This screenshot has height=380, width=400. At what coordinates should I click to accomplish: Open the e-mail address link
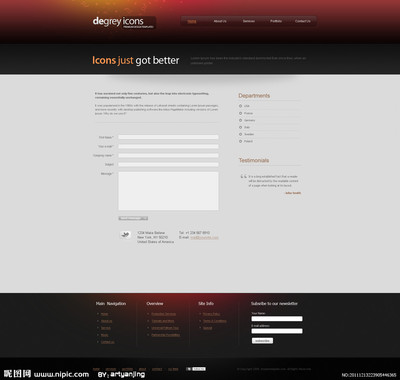point(204,238)
